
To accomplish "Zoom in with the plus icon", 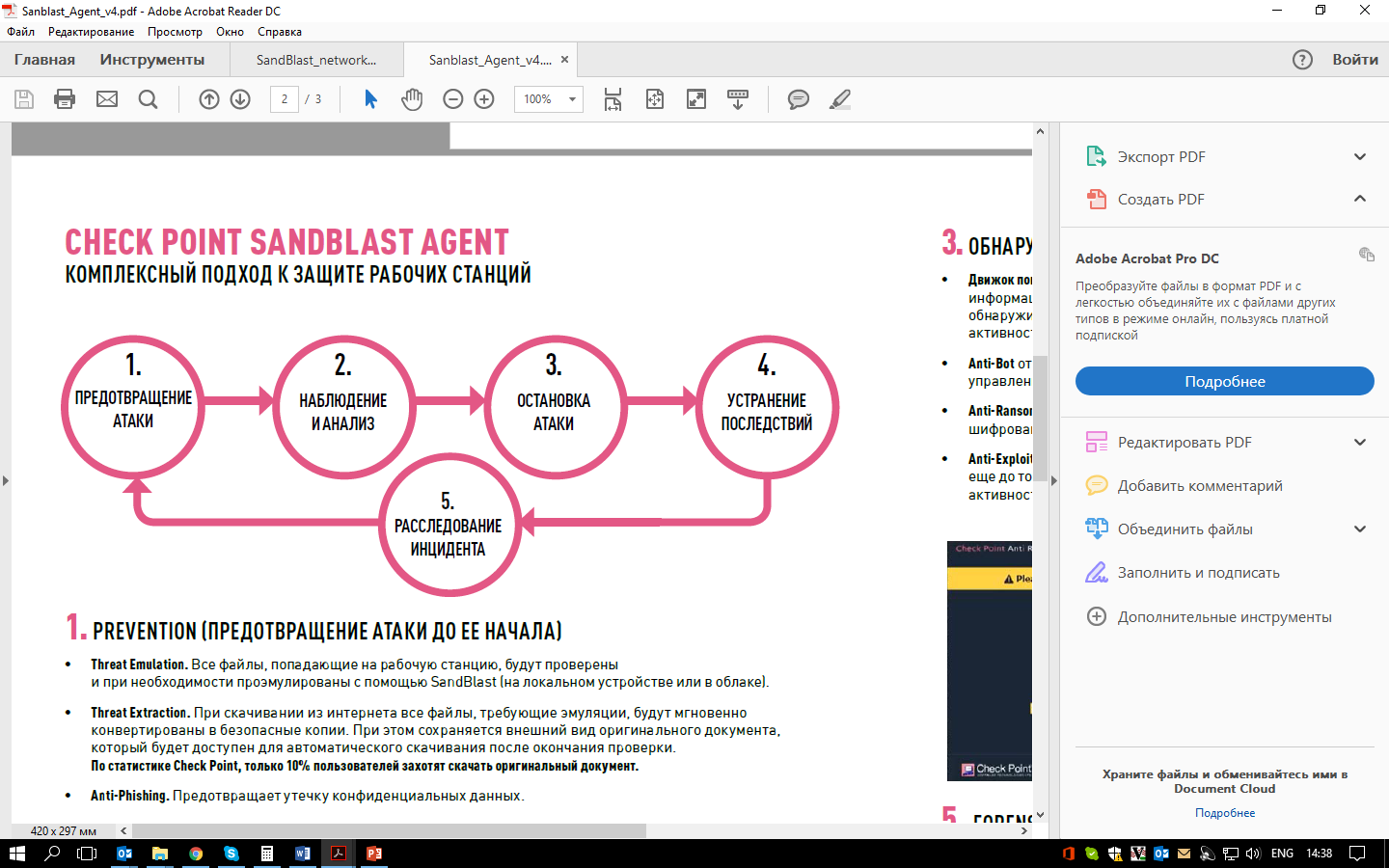I will pyautogui.click(x=484, y=99).
